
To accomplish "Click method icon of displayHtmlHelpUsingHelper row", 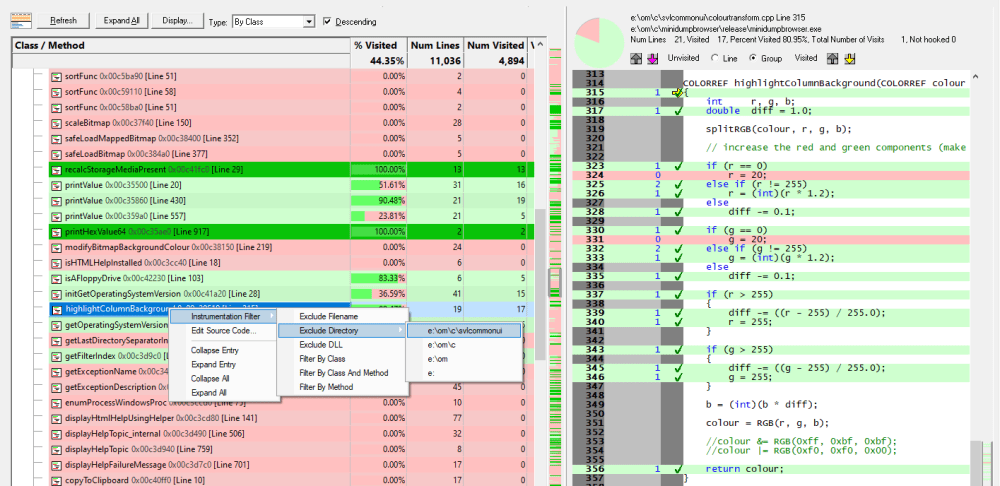I will click(56, 418).
